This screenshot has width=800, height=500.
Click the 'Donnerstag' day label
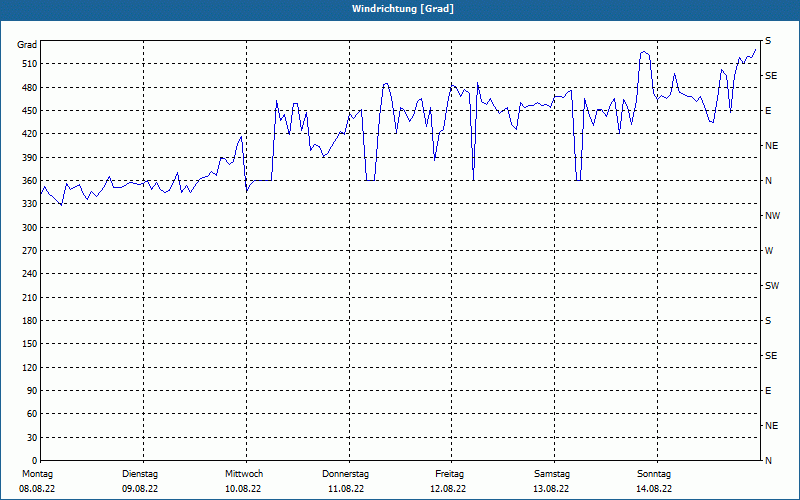click(x=345, y=474)
